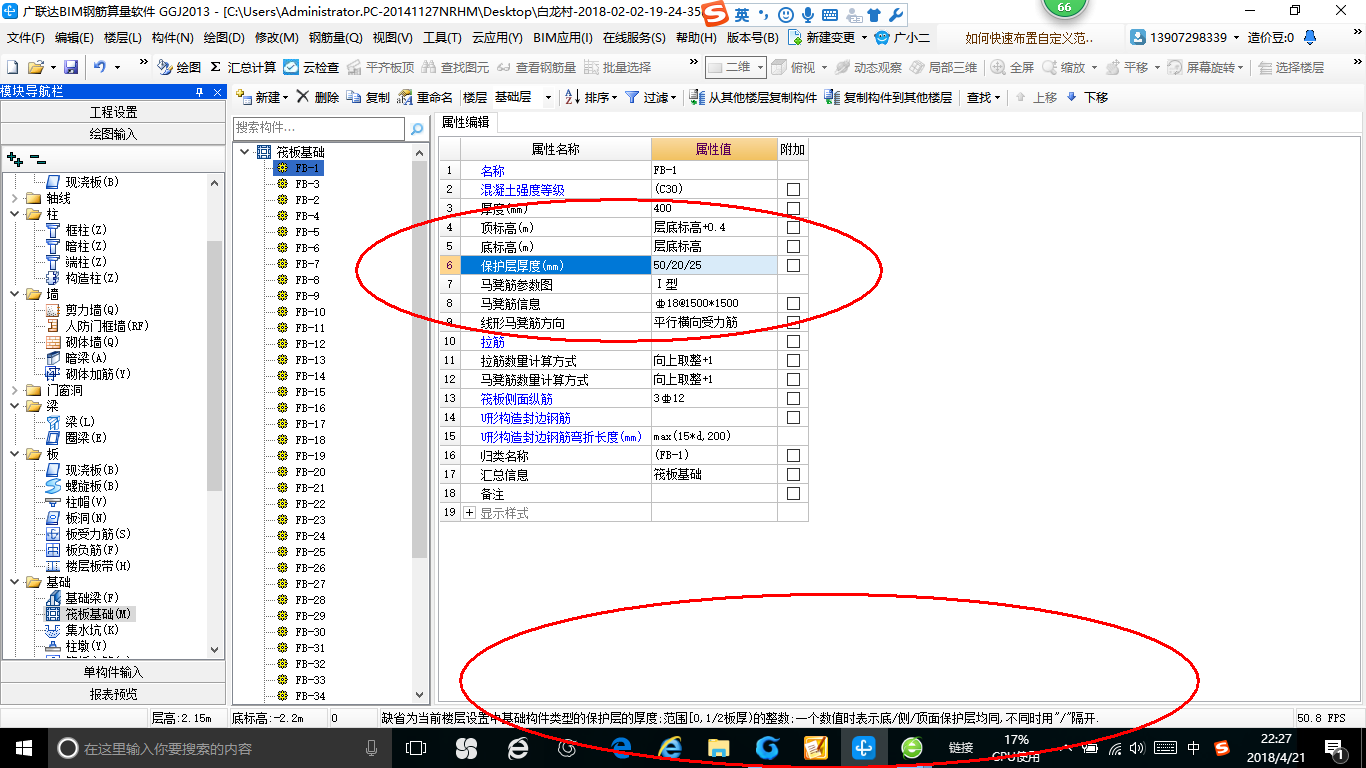Click Windows Start button

23,748
